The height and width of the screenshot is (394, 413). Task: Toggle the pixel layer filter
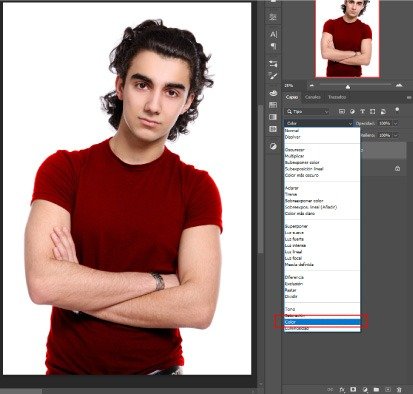[x=342, y=112]
